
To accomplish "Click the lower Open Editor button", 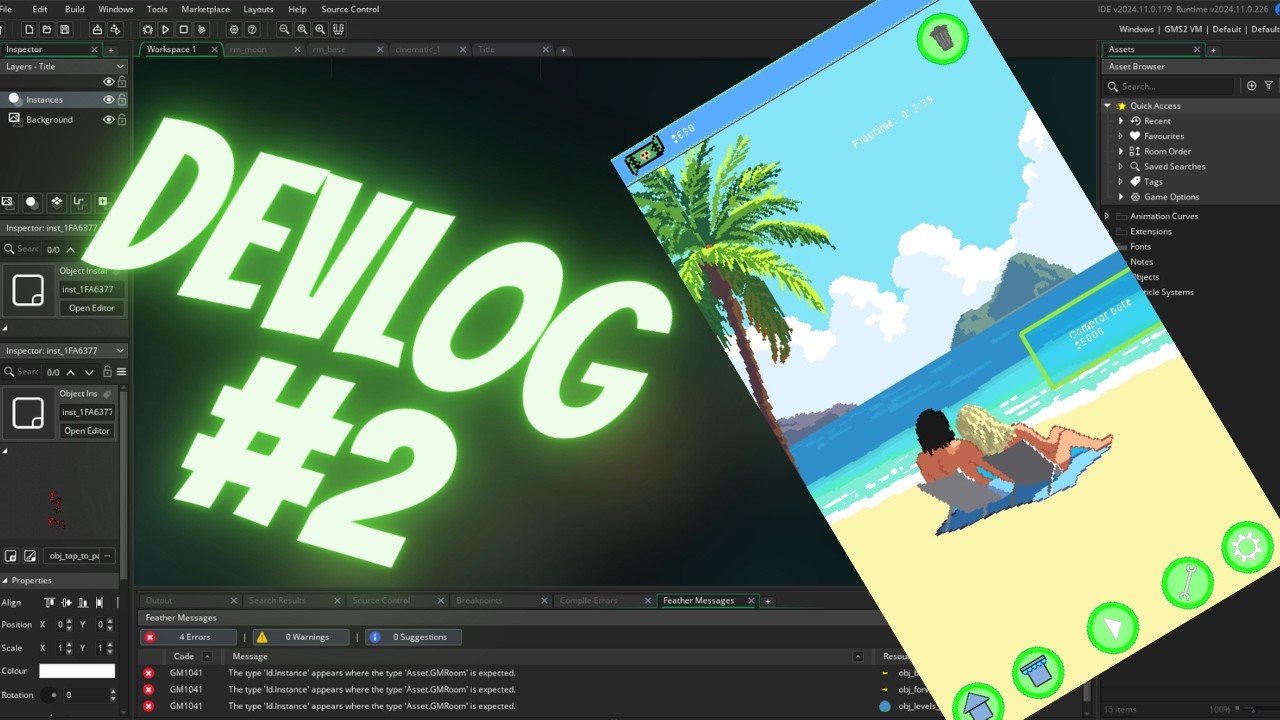I will click(x=87, y=431).
